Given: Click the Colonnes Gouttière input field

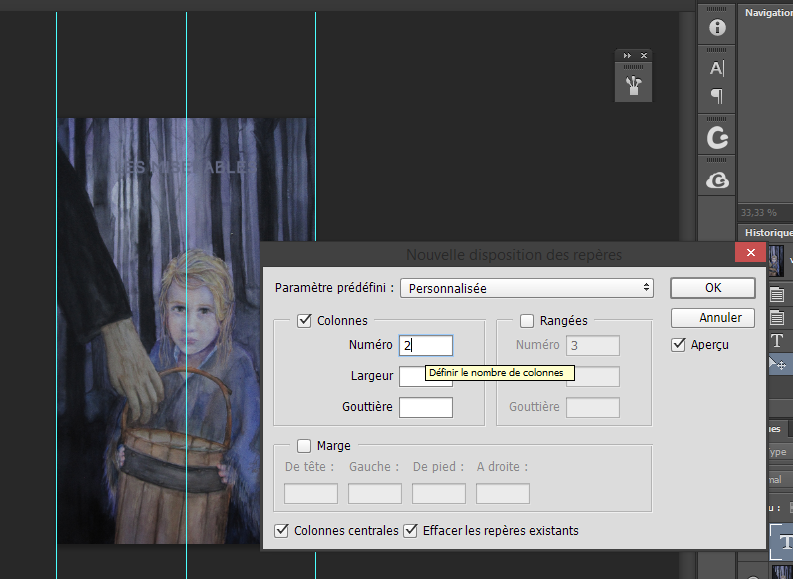Looking at the screenshot, I should coord(426,408).
